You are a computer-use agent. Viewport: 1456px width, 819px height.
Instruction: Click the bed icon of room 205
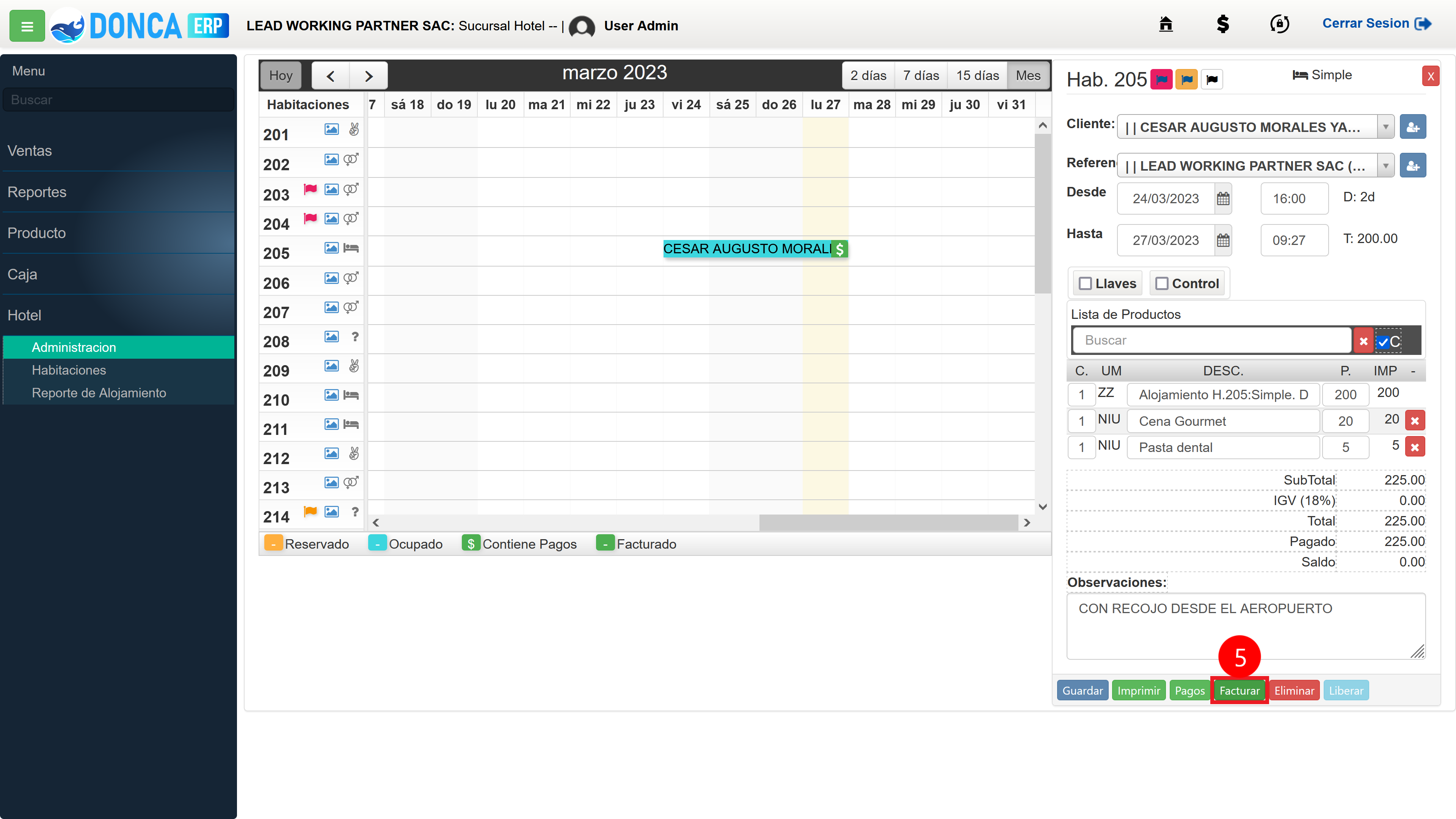(x=351, y=248)
